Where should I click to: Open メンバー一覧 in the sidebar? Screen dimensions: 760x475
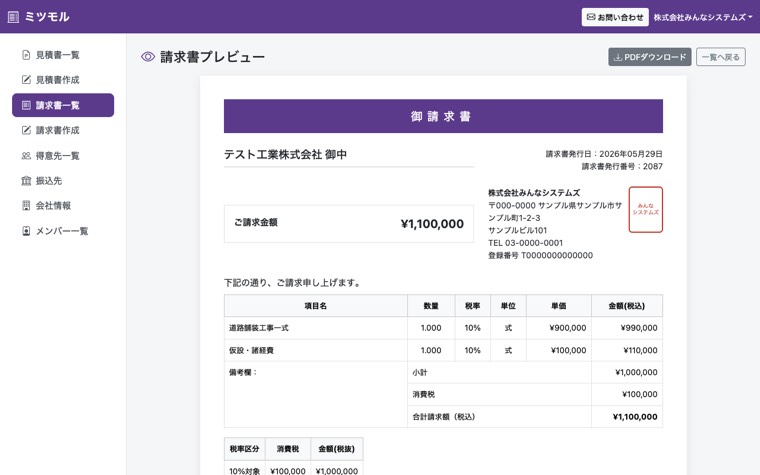coord(63,231)
